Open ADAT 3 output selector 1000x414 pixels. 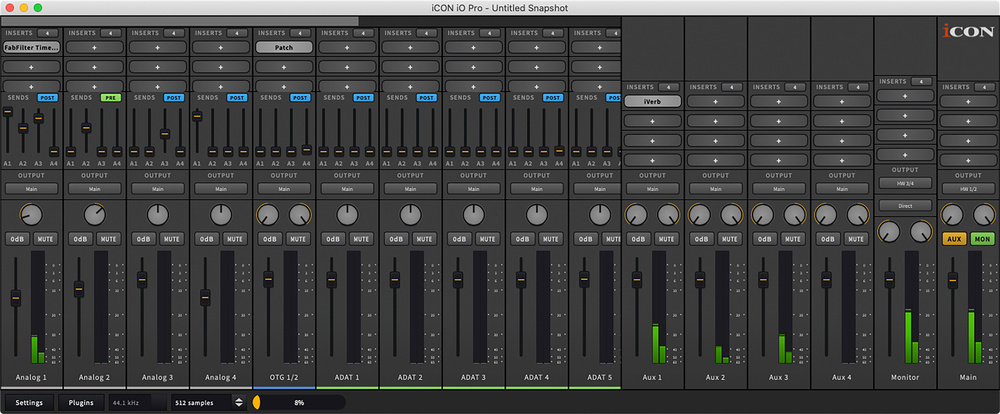pos(473,189)
